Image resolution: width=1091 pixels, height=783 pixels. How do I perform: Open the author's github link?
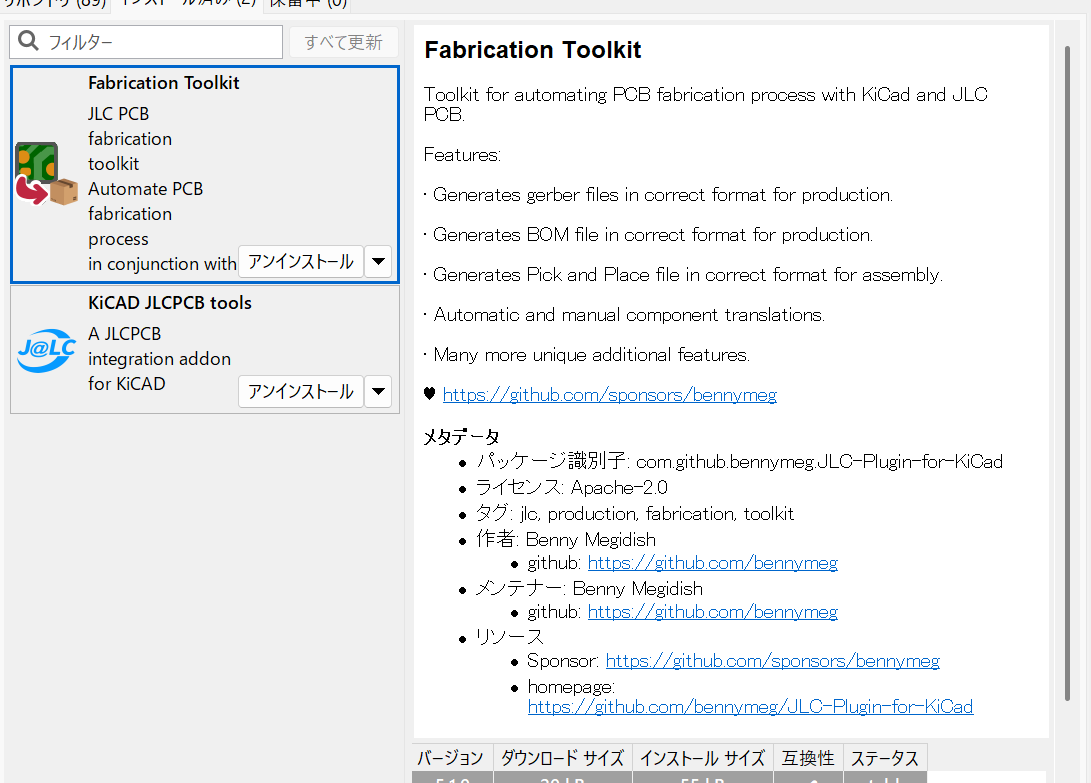pyautogui.click(x=712, y=562)
